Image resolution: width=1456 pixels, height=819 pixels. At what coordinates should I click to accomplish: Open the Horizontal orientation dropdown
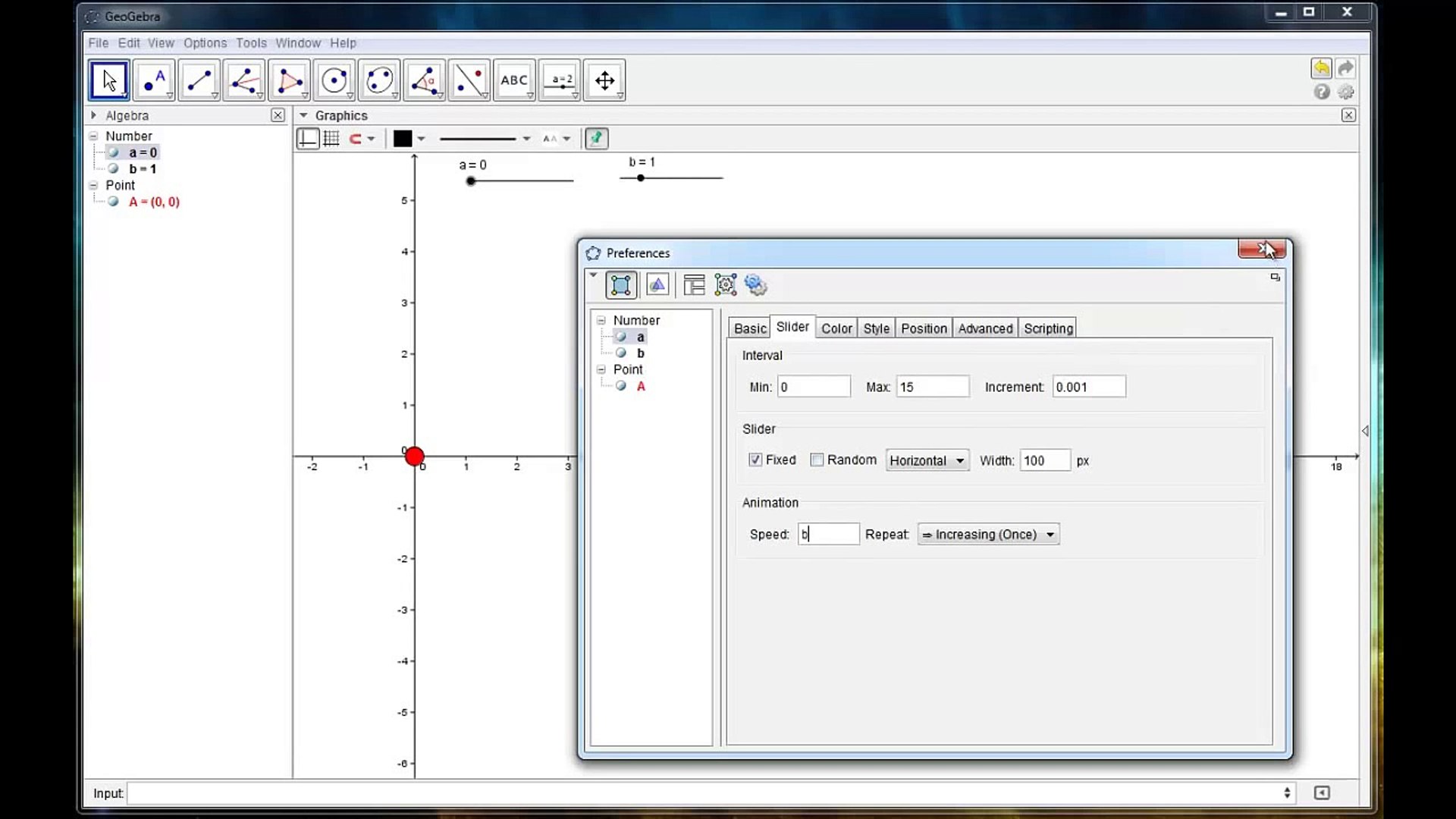927,460
